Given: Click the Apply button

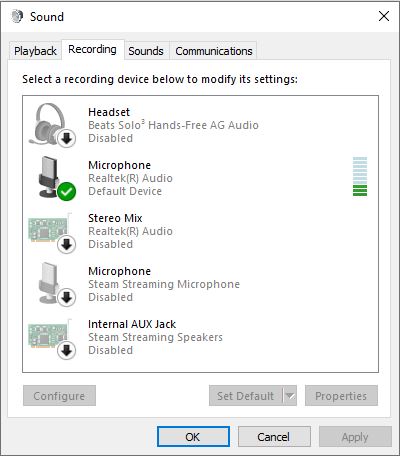Looking at the screenshot, I should tap(355, 437).
